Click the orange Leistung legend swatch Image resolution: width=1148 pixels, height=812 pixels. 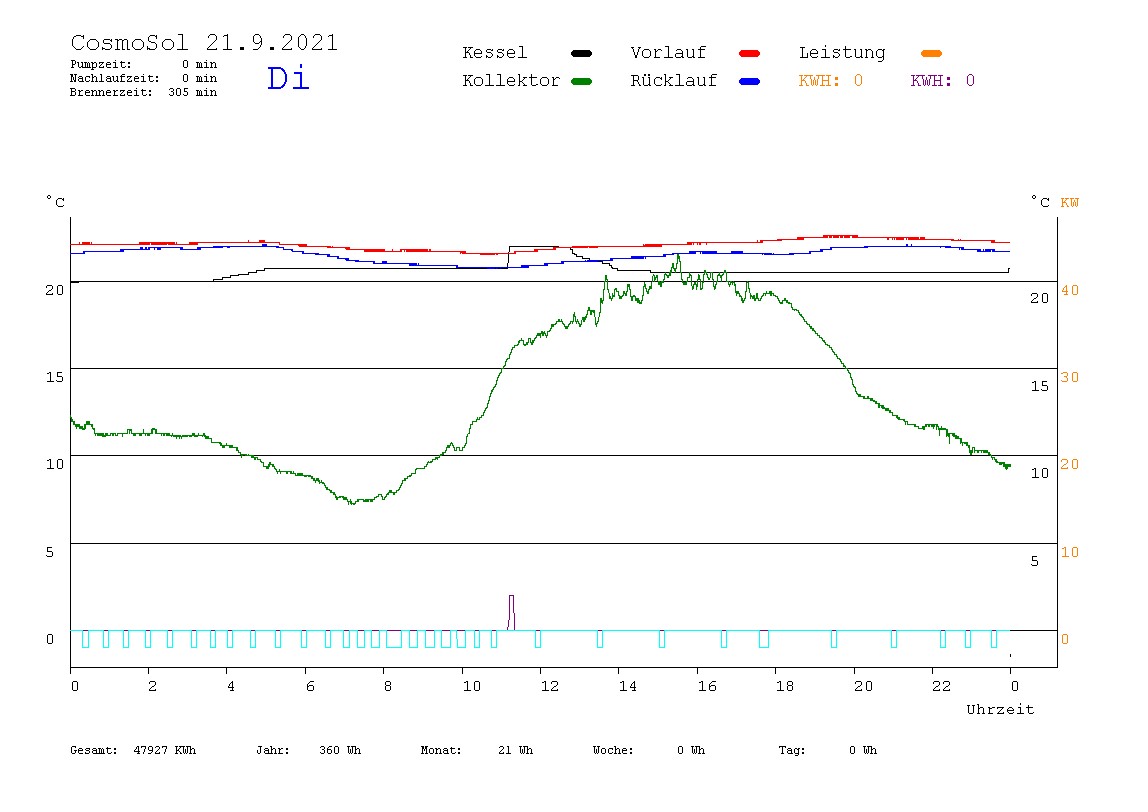pyautogui.click(x=931, y=53)
